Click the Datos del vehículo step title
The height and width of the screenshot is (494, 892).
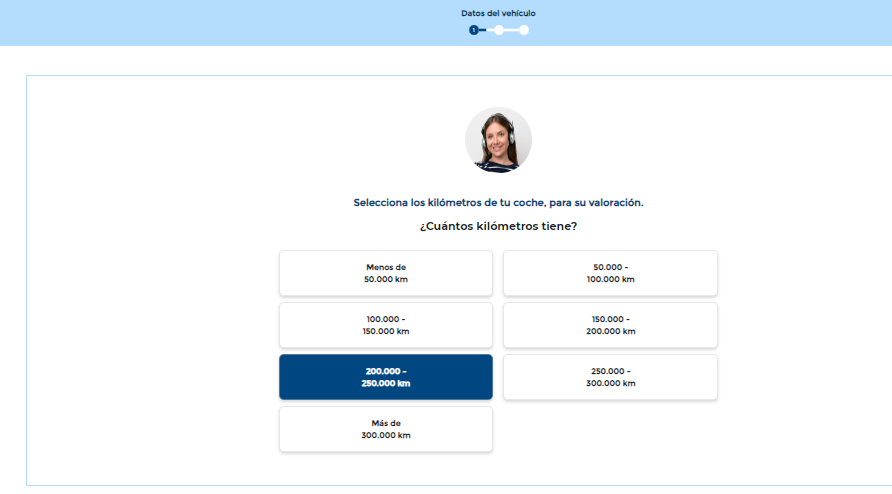498,14
